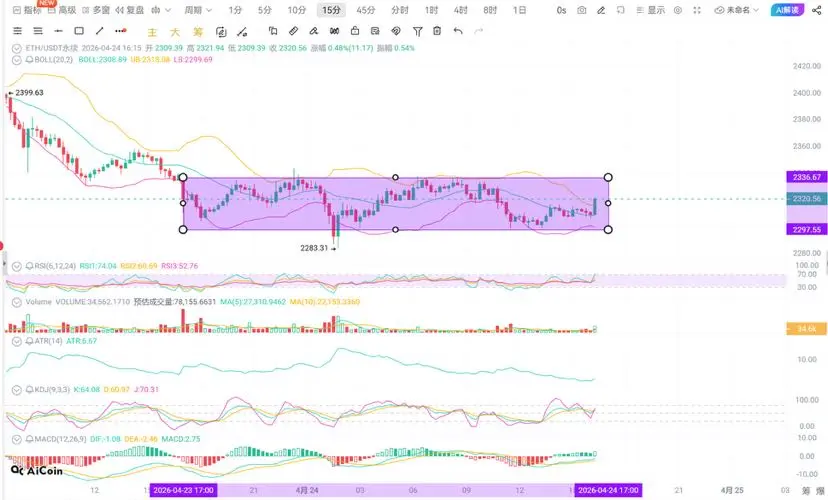828x500 pixels.
Task: Select the 1日 daily timeframe
Action: coord(520,10)
